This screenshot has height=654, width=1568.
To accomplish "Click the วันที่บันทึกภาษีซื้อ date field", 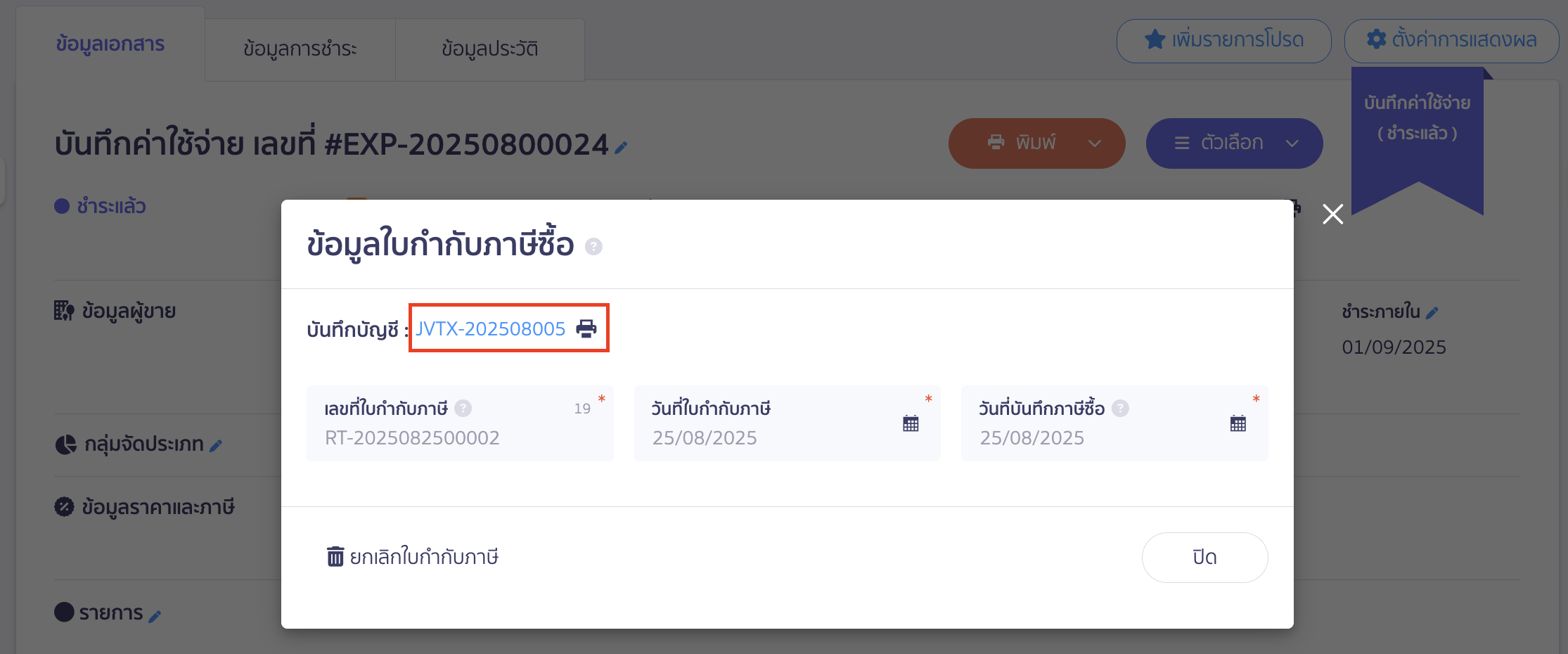I will tap(1114, 423).
